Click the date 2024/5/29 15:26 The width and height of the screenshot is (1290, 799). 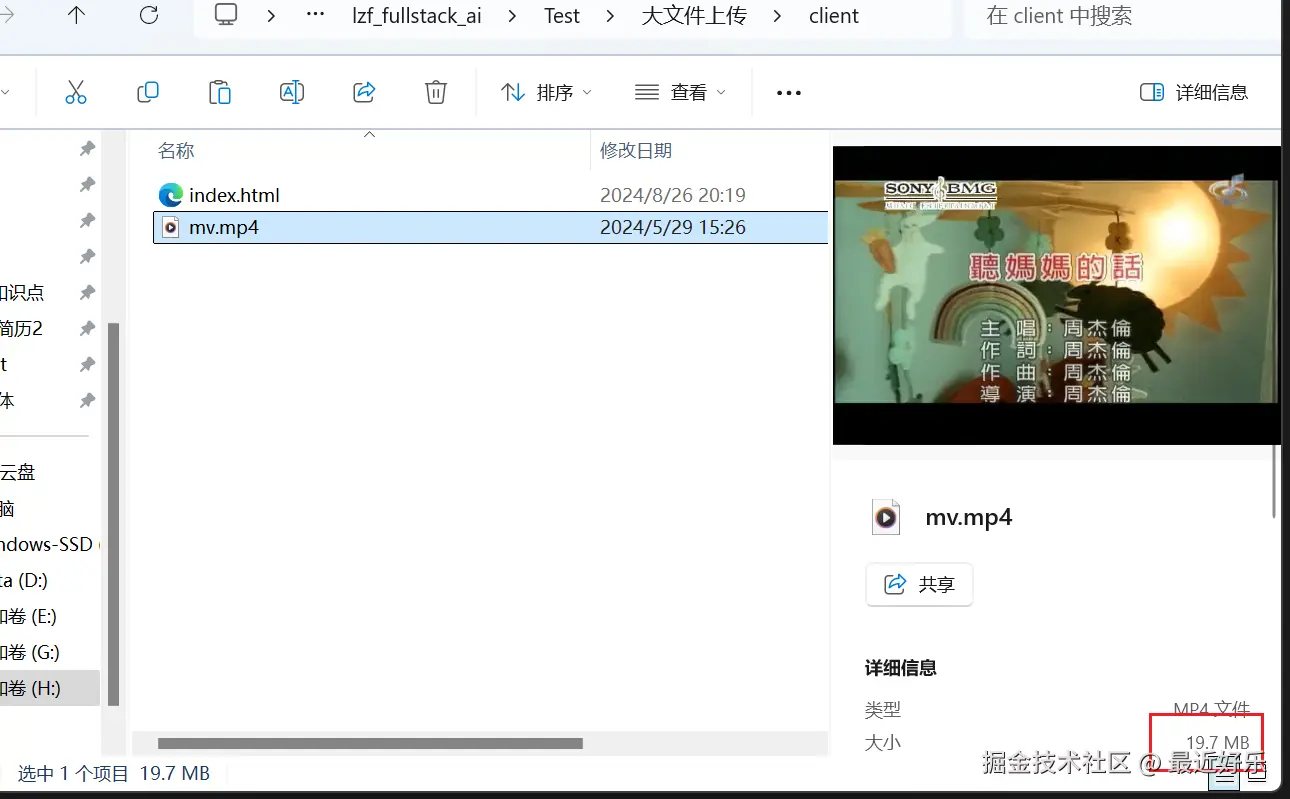[x=673, y=227]
